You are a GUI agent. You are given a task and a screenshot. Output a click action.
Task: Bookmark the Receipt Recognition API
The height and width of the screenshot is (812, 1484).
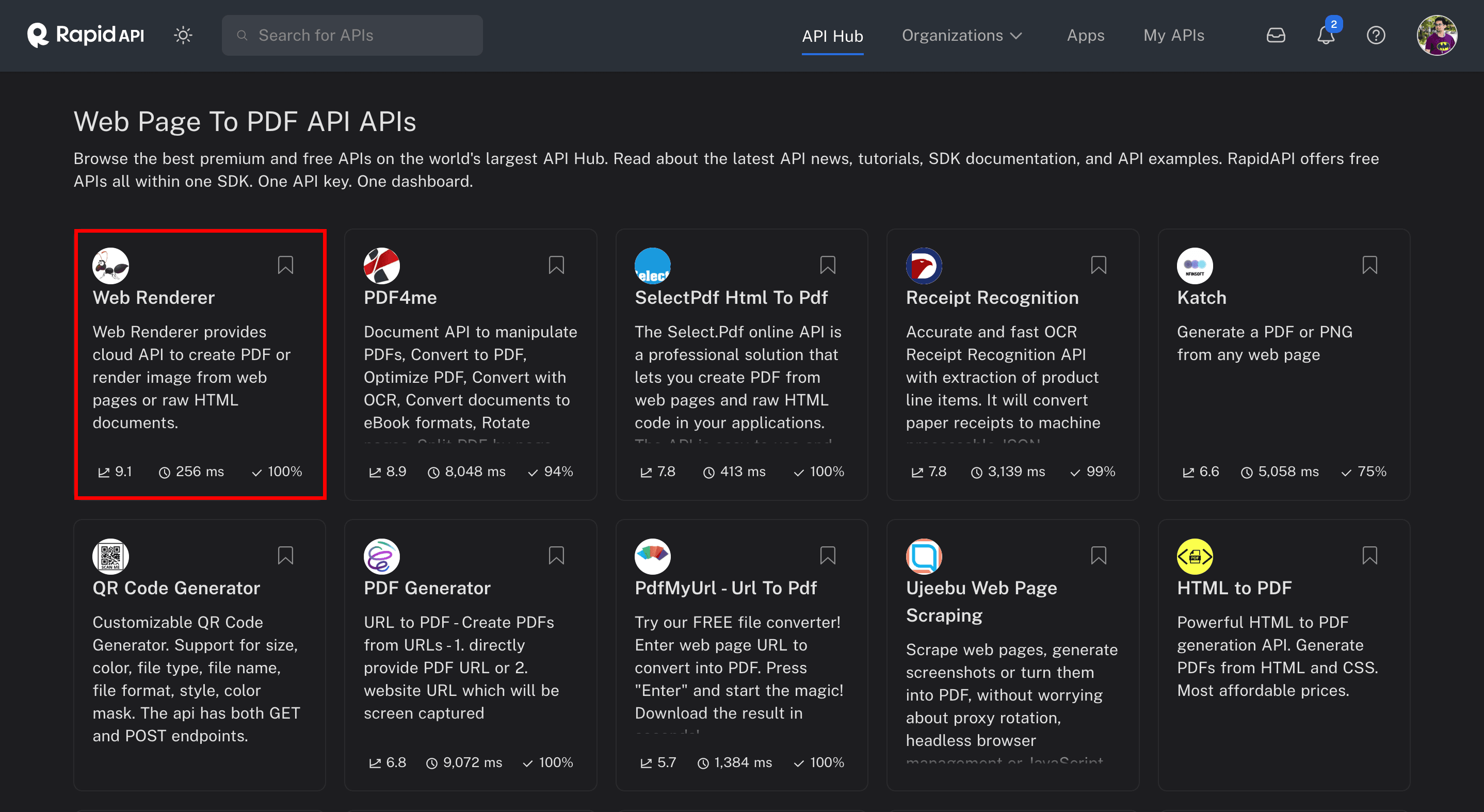point(1098,266)
